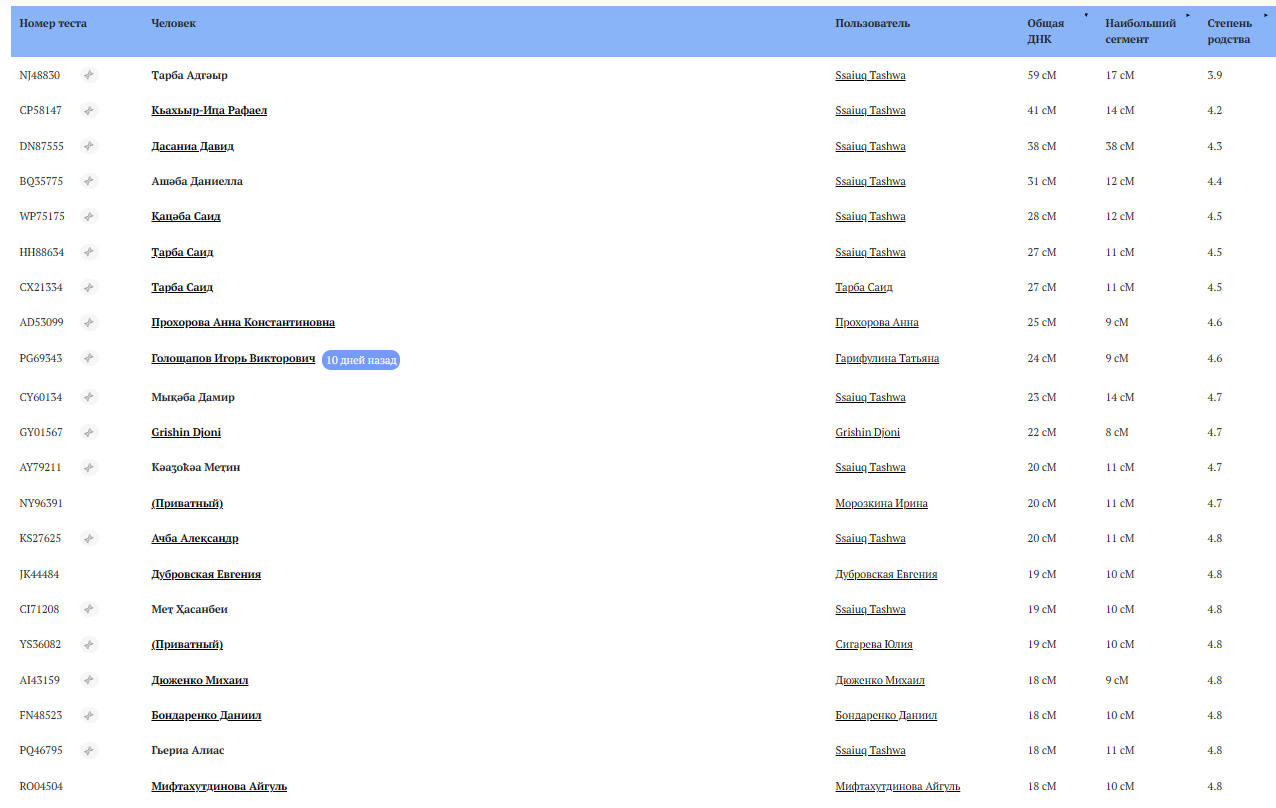The image size is (1276, 808).
Task: Open Дасаниа Давид's match page
Action: [x=192, y=146]
